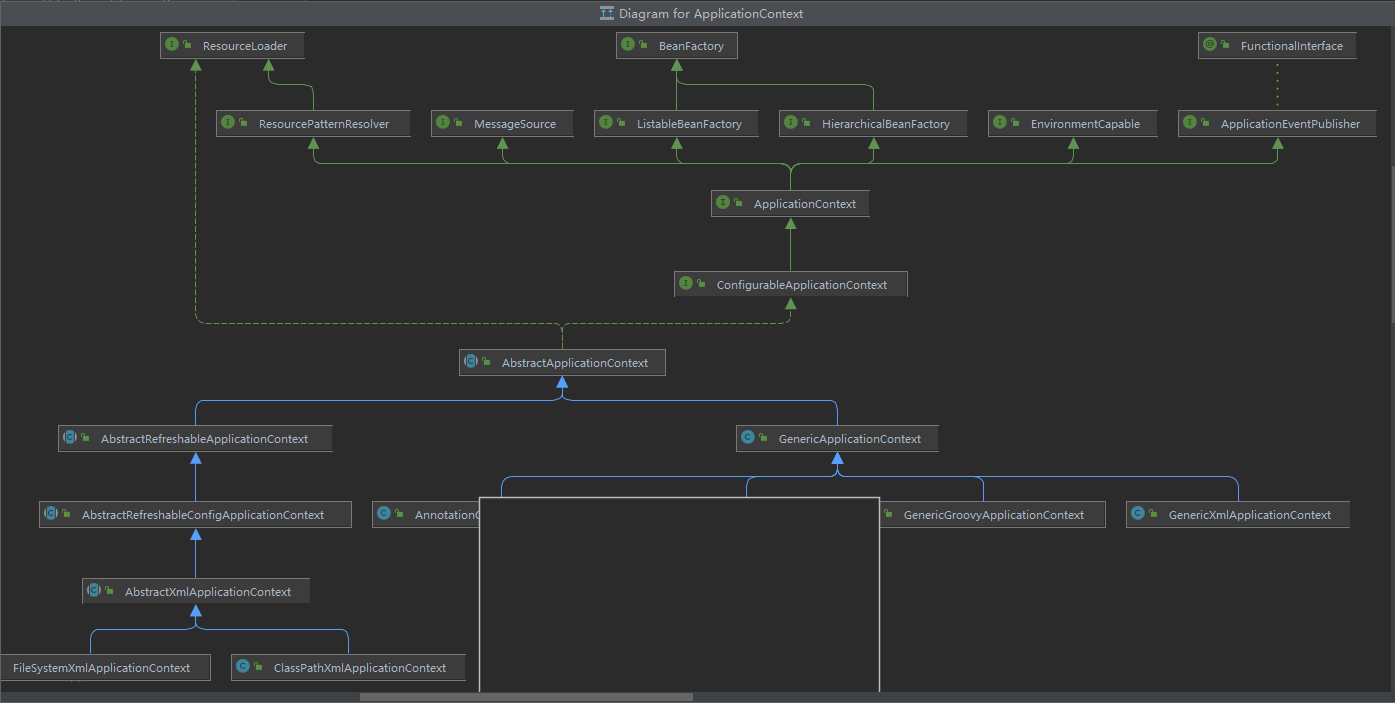
Task: Select the 'GenericXmlApplicationContext' label text
Action: coord(1250,515)
